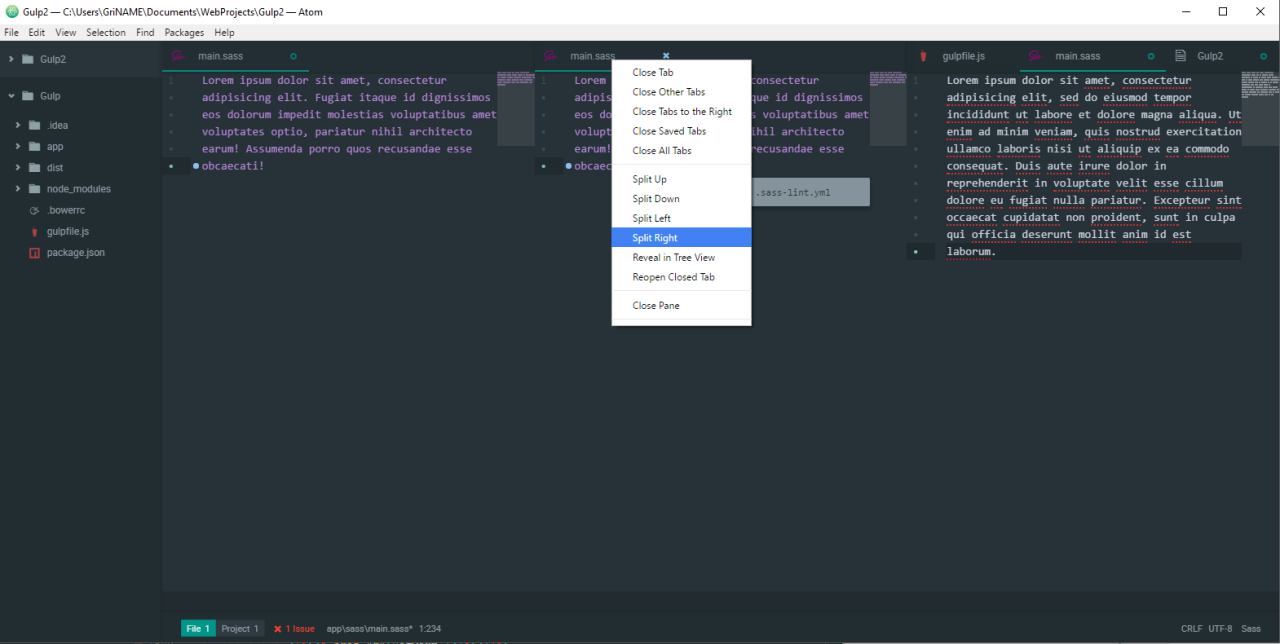
Task: Collapse the Gulp project root
Action: click(11, 96)
